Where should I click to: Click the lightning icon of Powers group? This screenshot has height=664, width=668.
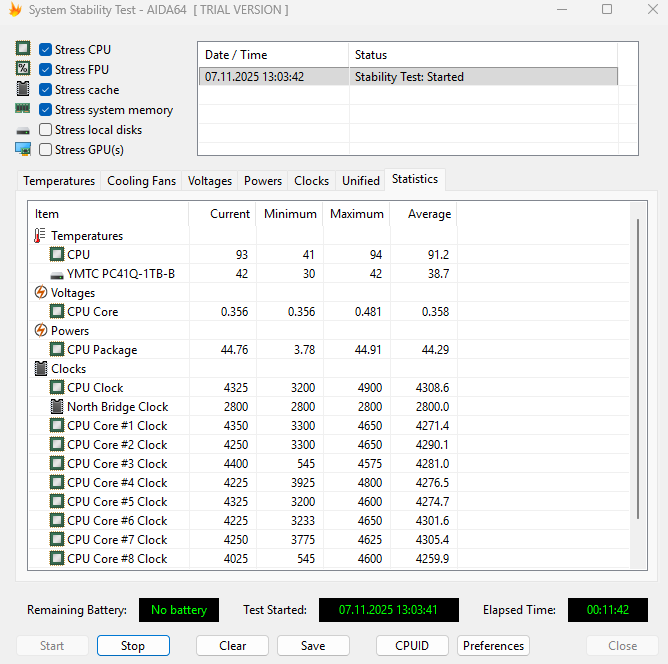41,331
